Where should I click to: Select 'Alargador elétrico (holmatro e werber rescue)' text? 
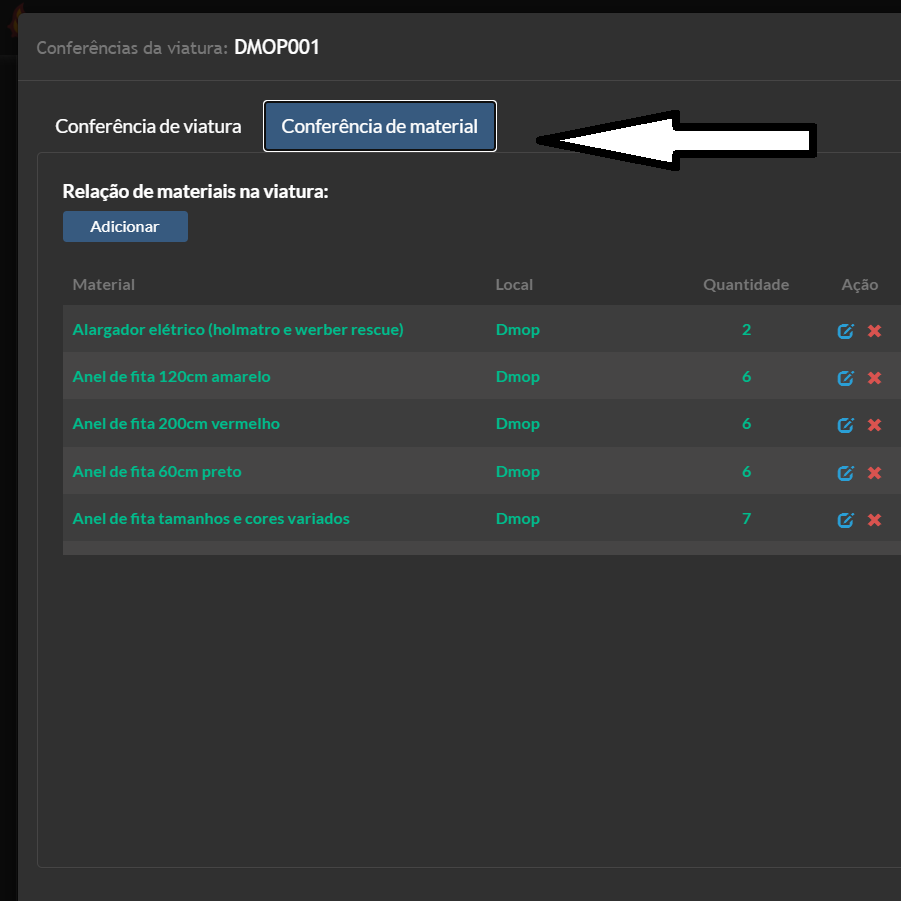pos(238,329)
